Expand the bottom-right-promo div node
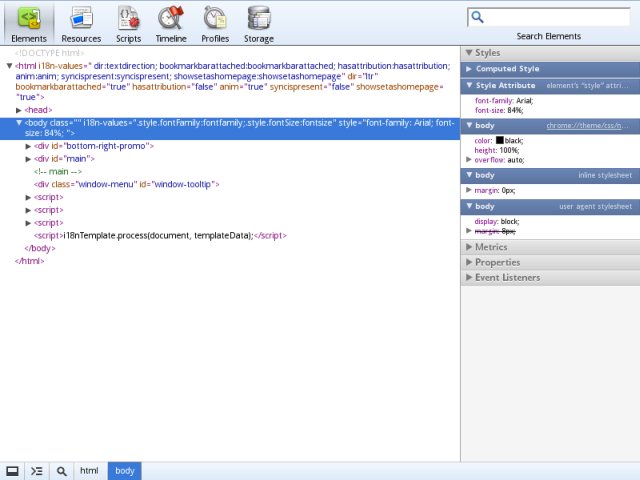Screen dimensions: 640x480 point(29,146)
